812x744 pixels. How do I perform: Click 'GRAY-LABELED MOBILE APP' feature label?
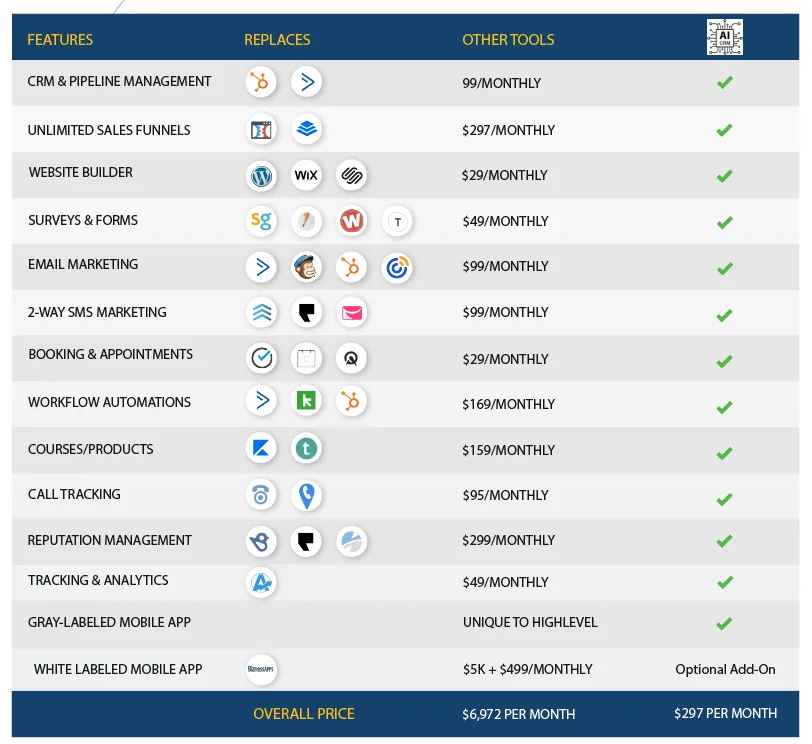point(109,622)
